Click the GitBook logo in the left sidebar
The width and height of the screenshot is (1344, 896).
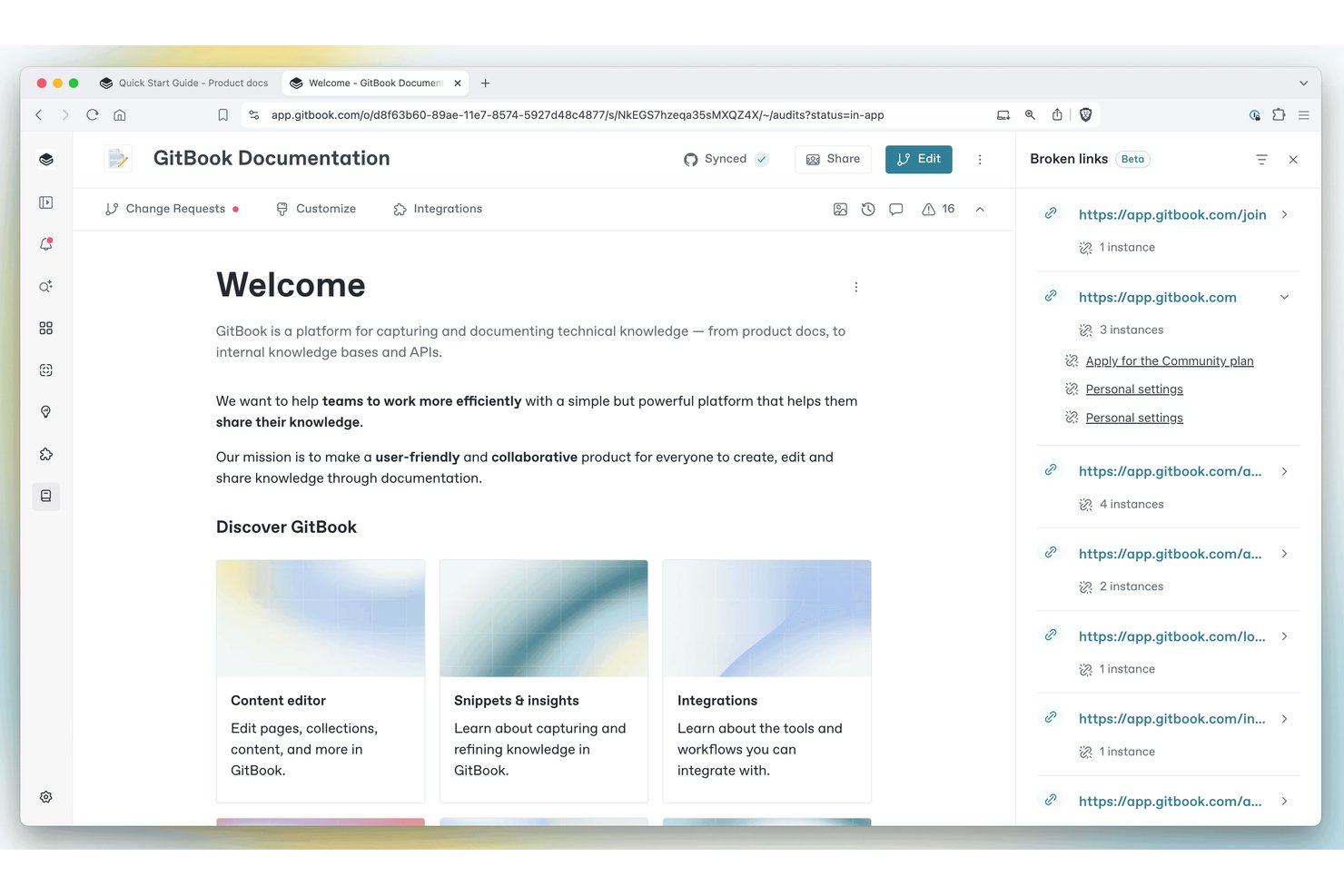pyautogui.click(x=46, y=160)
